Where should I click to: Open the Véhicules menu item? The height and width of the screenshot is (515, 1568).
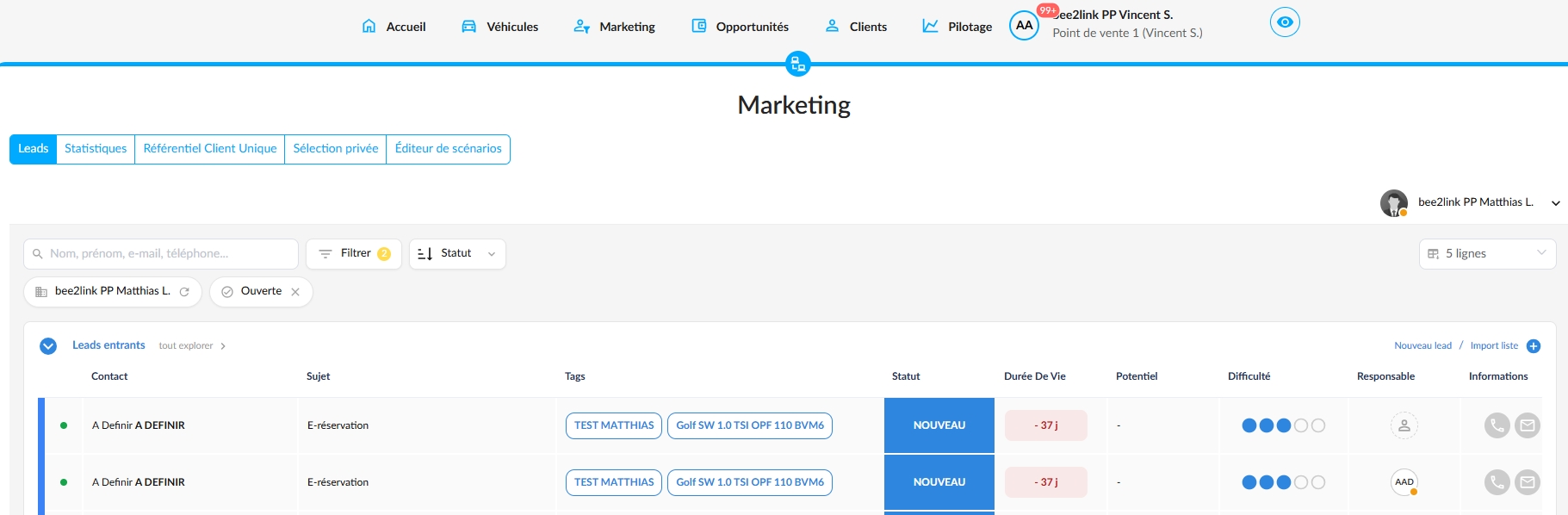click(499, 27)
